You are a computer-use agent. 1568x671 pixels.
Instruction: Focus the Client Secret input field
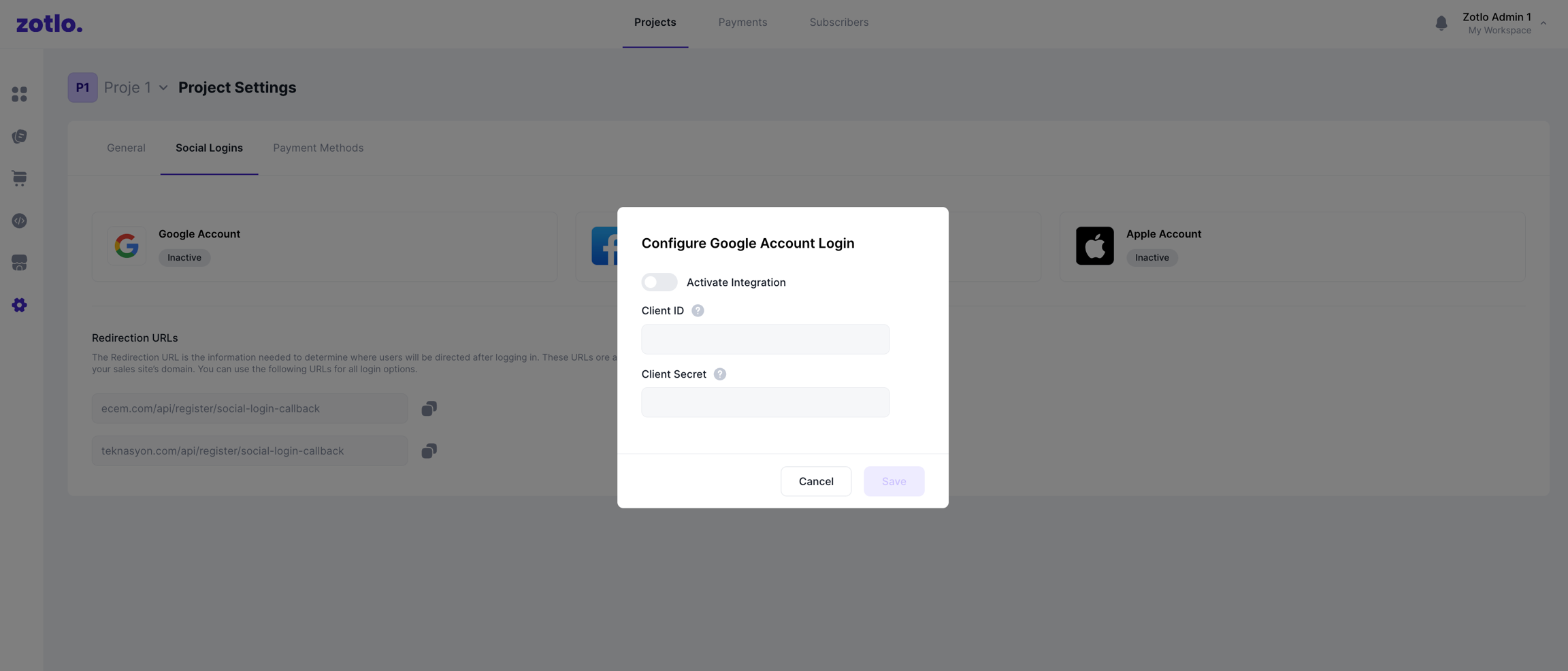coord(765,402)
